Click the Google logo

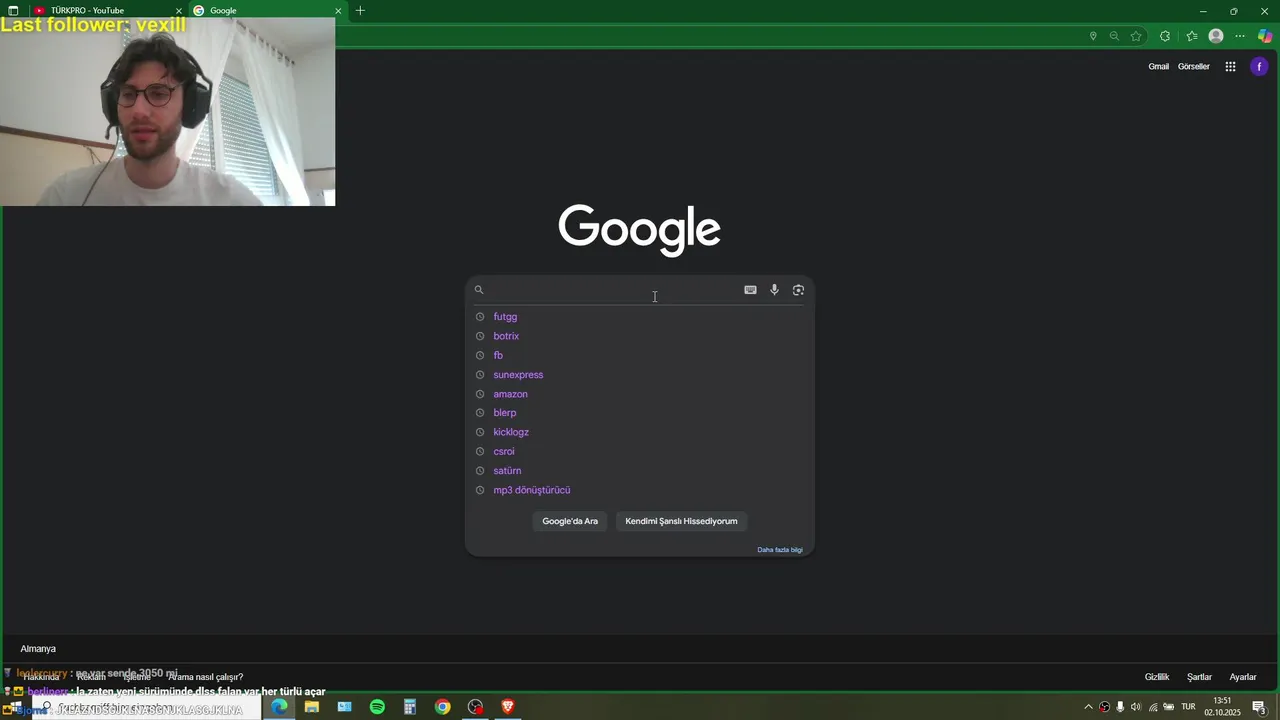[639, 230]
